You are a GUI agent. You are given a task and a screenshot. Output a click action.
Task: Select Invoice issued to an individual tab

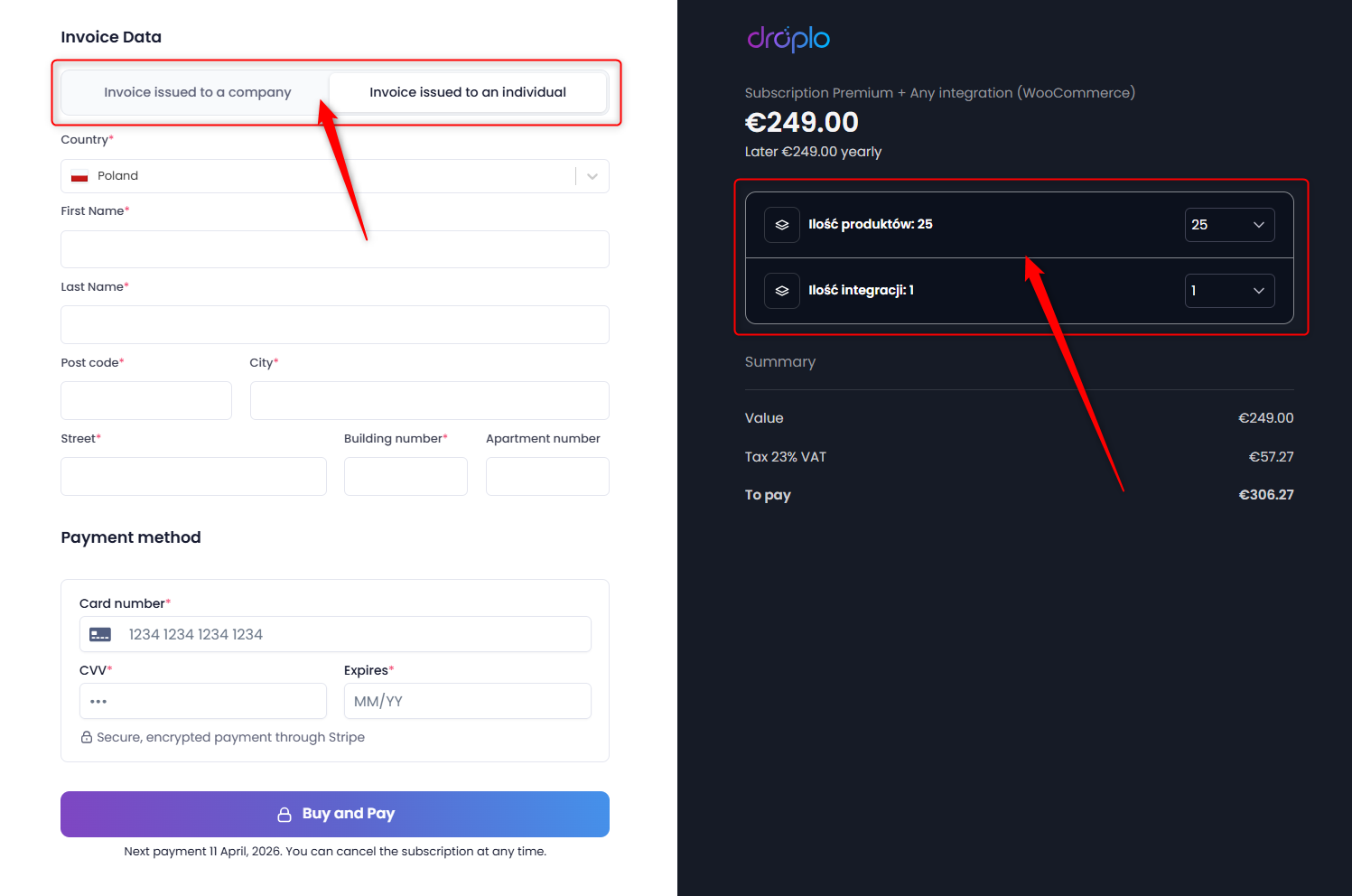point(468,92)
